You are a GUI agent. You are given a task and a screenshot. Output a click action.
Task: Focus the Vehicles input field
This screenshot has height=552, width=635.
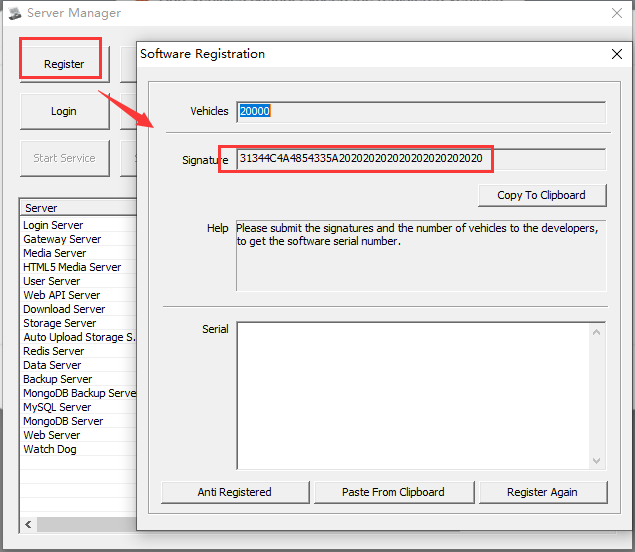point(421,112)
